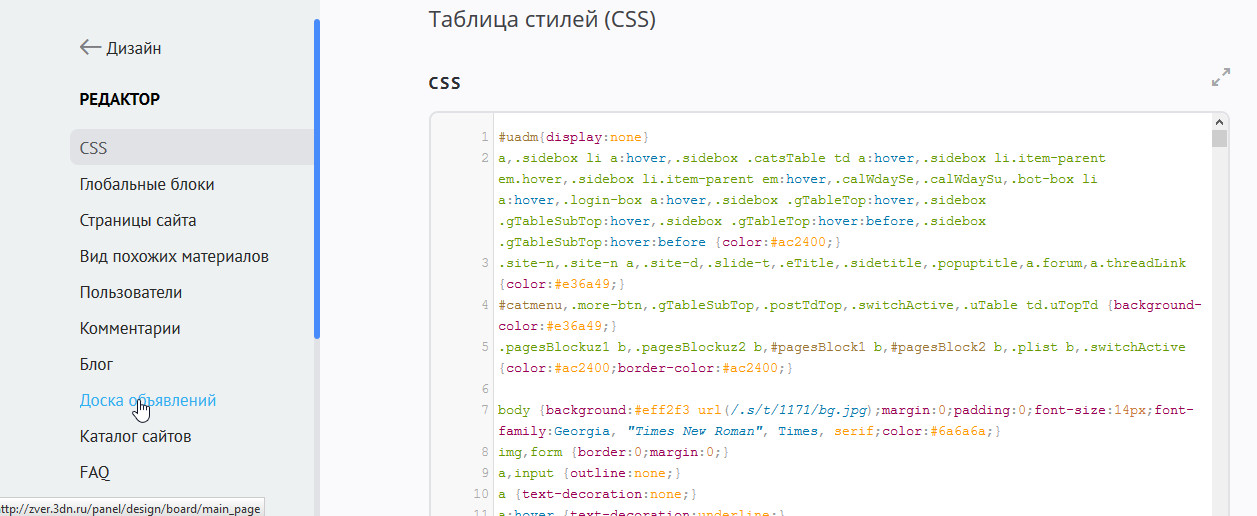Open Доска объявлений section
Image resolution: width=1257 pixels, height=516 pixels.
coord(148,400)
